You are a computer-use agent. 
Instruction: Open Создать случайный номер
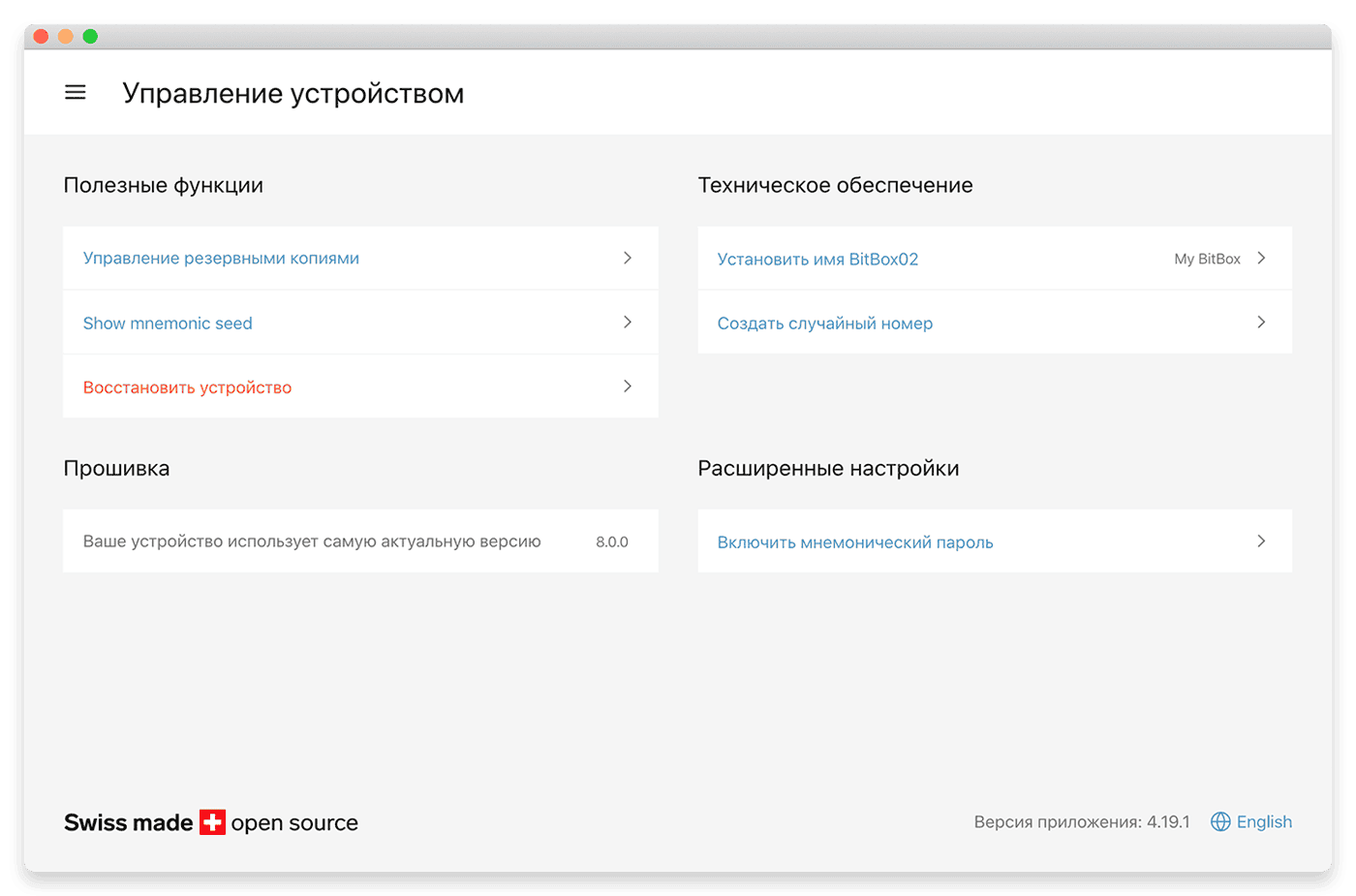coord(995,322)
